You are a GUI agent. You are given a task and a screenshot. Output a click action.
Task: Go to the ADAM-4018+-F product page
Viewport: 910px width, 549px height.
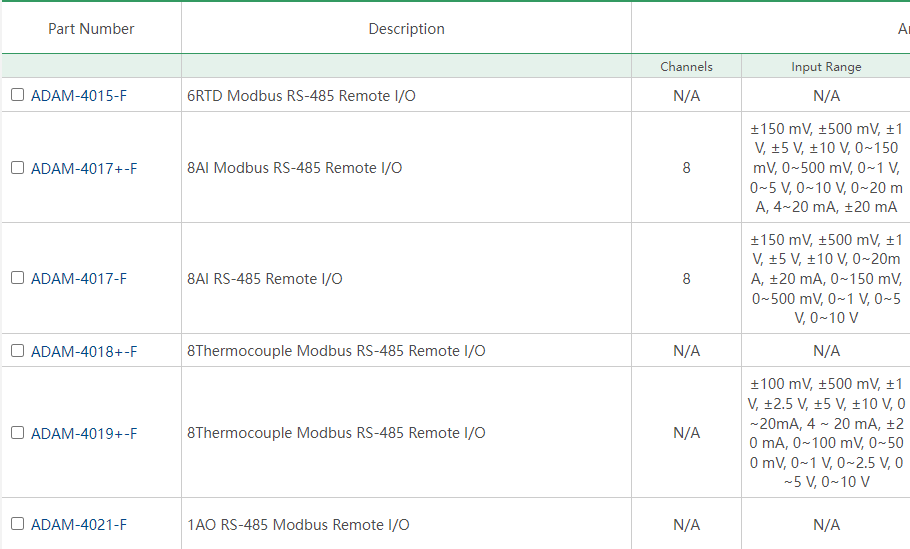point(84,352)
